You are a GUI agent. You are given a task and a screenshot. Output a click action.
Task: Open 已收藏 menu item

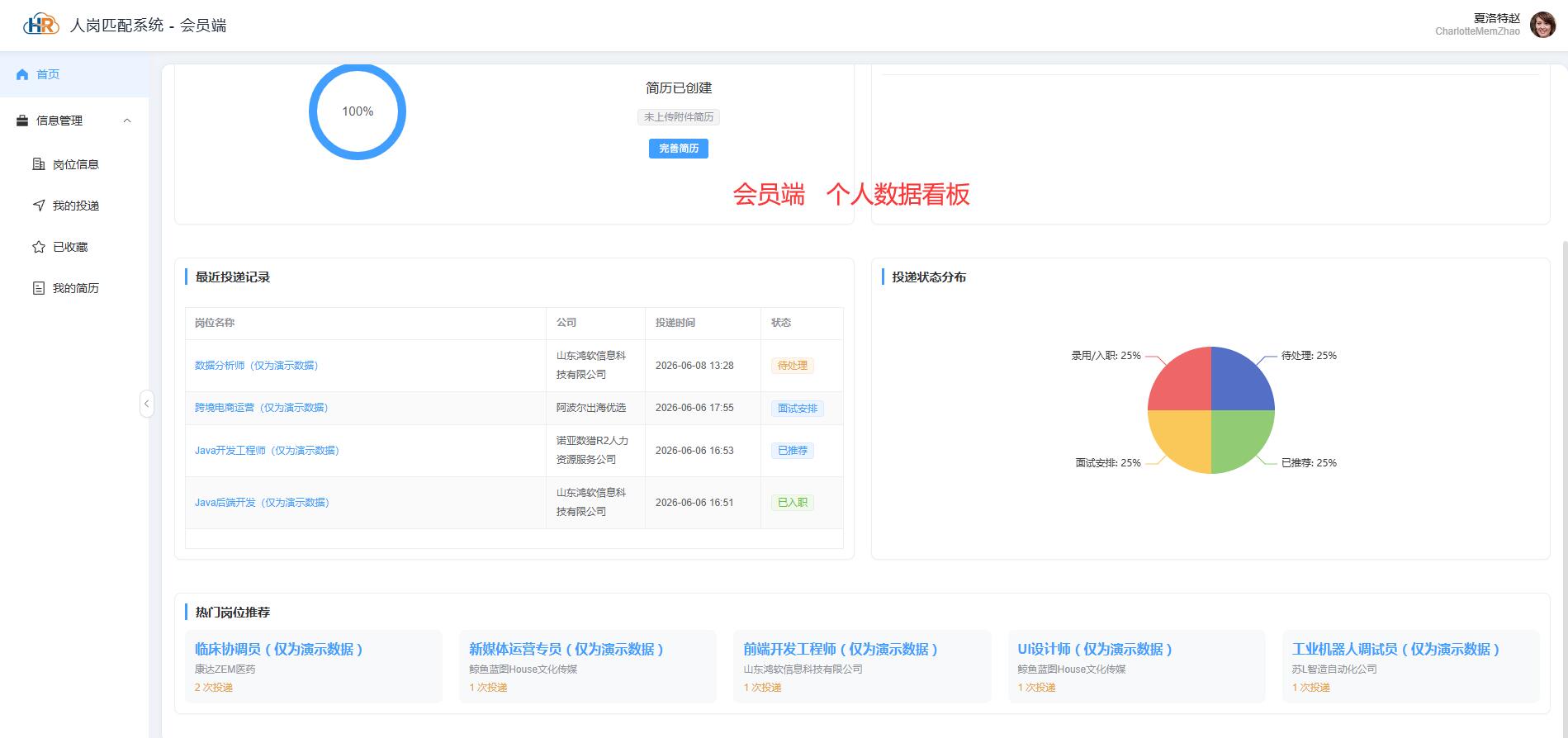74,247
